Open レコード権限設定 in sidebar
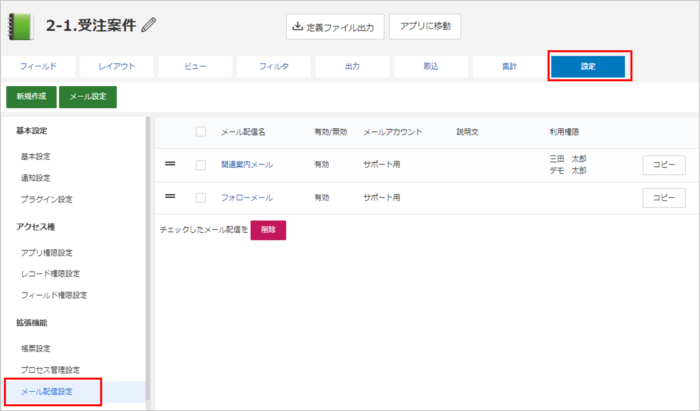700x411 pixels. coord(50,274)
